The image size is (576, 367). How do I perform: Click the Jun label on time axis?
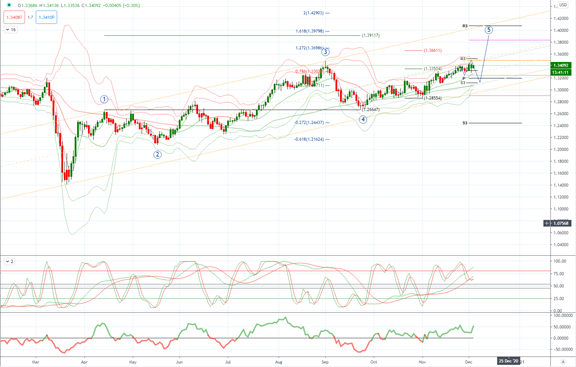pyautogui.click(x=179, y=361)
